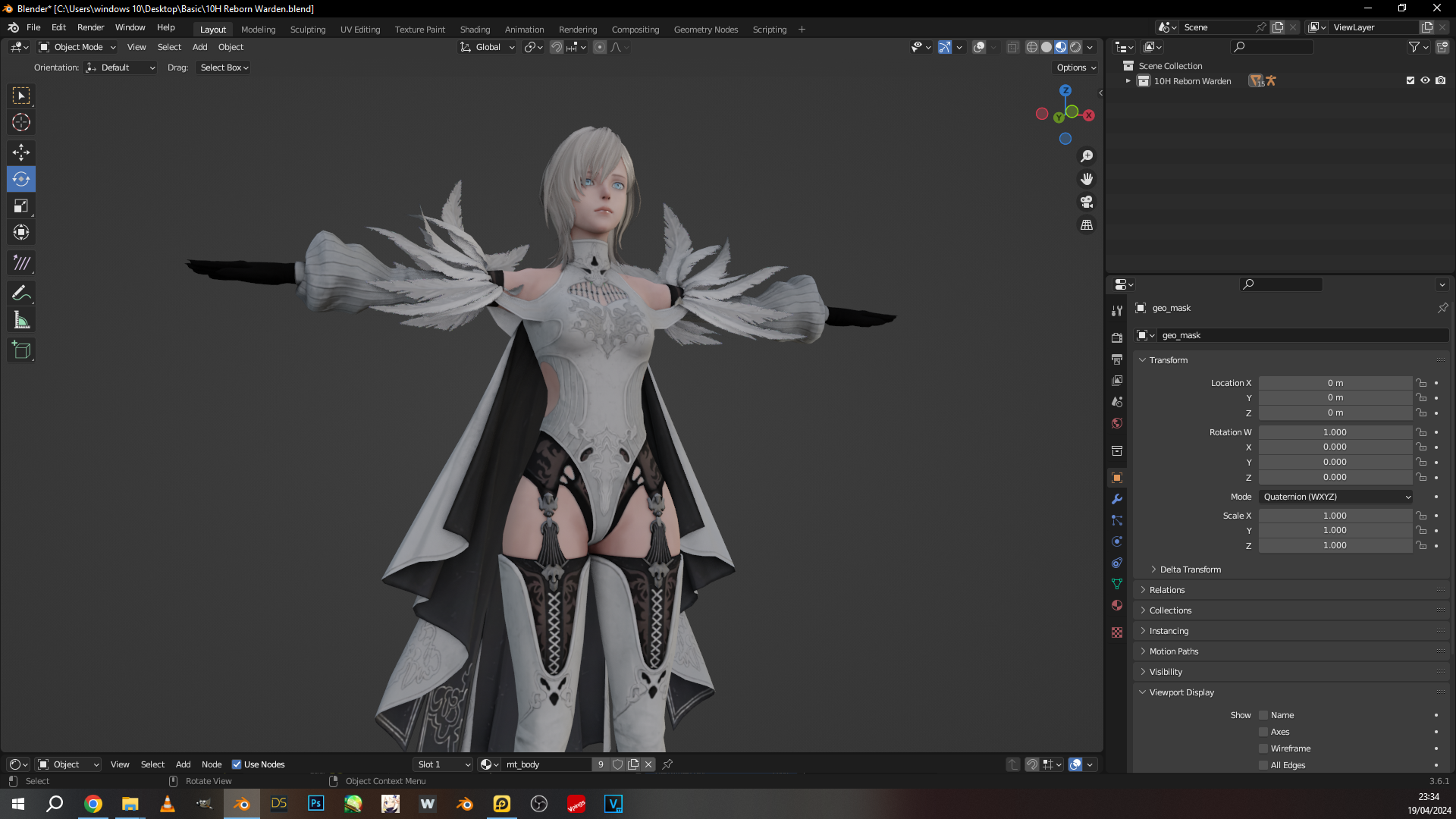Click the viewport zoom magnifier icon
This screenshot has width=1456, height=819.
[x=1087, y=156]
